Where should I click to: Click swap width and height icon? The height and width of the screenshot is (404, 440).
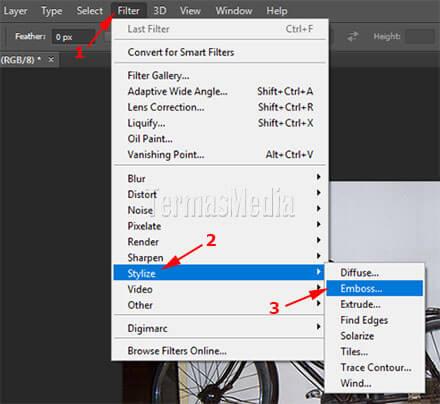pyautogui.click(x=352, y=36)
